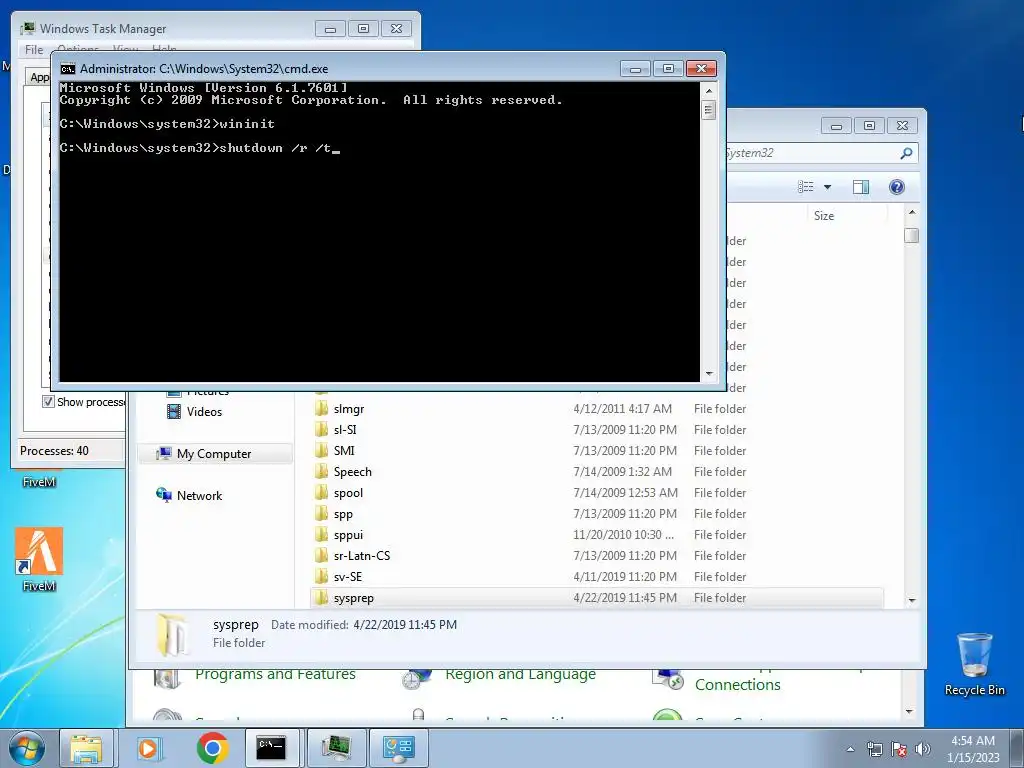This screenshot has width=1024, height=768.
Task: Select Network in Explorer navigation pane
Action: (199, 496)
